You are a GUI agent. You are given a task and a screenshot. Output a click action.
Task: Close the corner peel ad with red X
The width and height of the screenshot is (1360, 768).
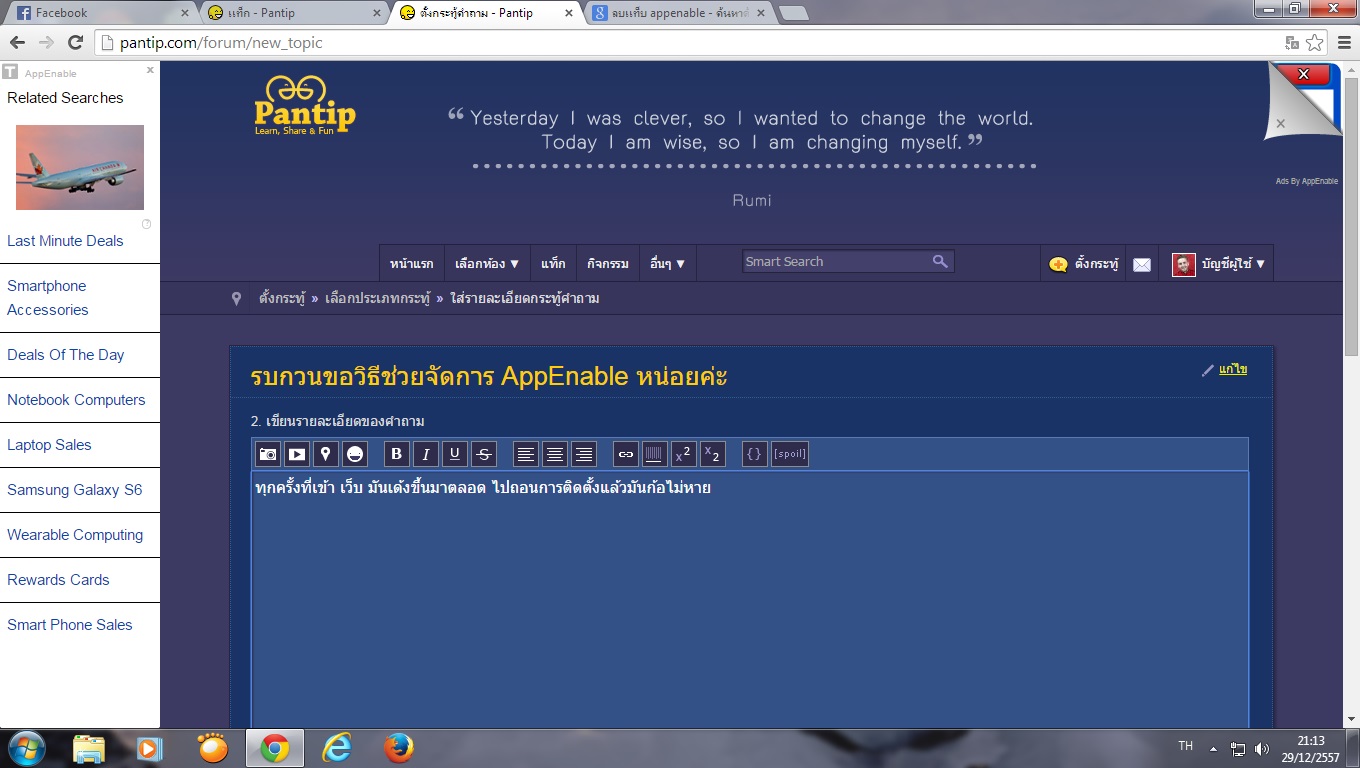tap(1303, 74)
